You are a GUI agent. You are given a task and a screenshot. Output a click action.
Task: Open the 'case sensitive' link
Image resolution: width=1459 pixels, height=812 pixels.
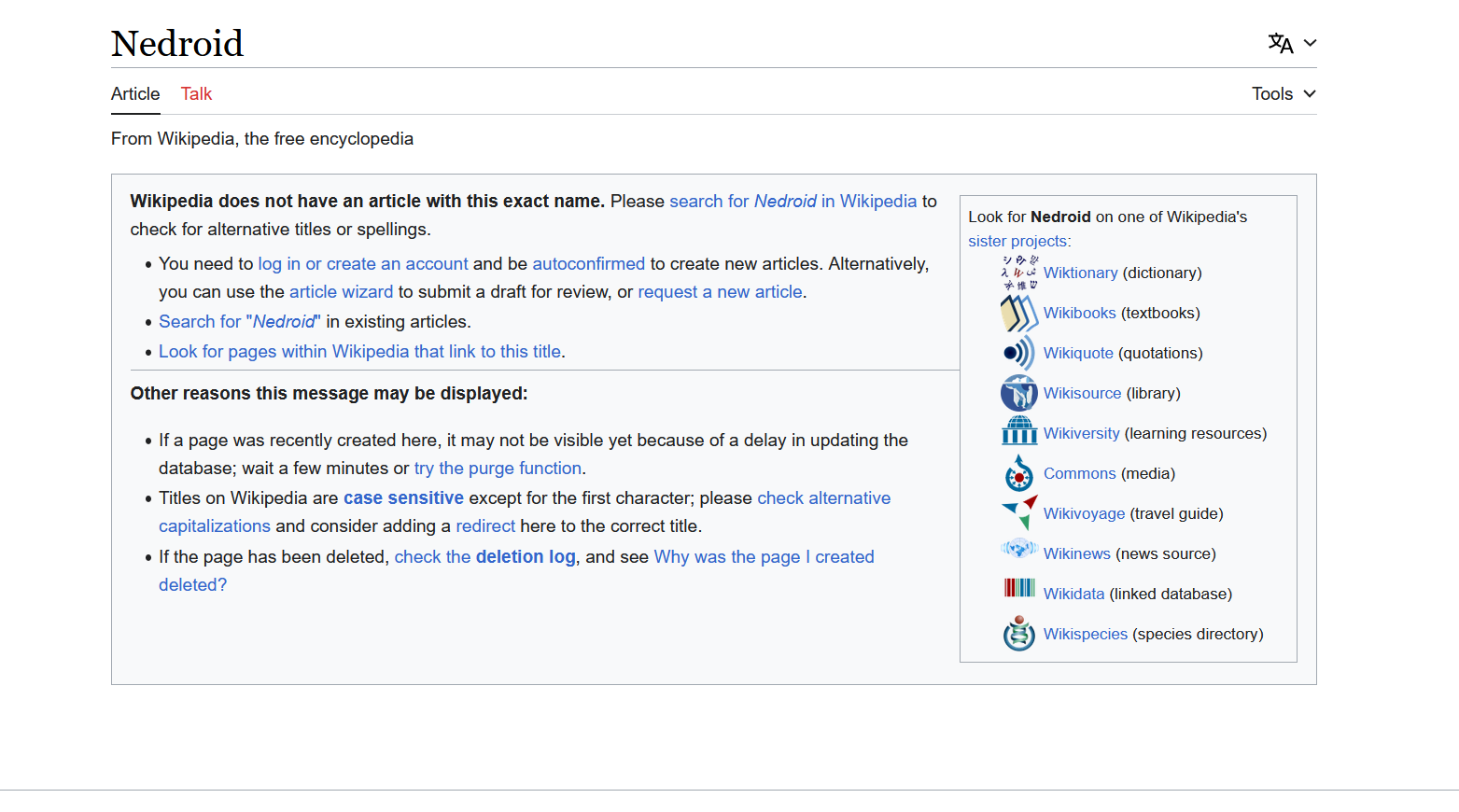[x=403, y=497]
